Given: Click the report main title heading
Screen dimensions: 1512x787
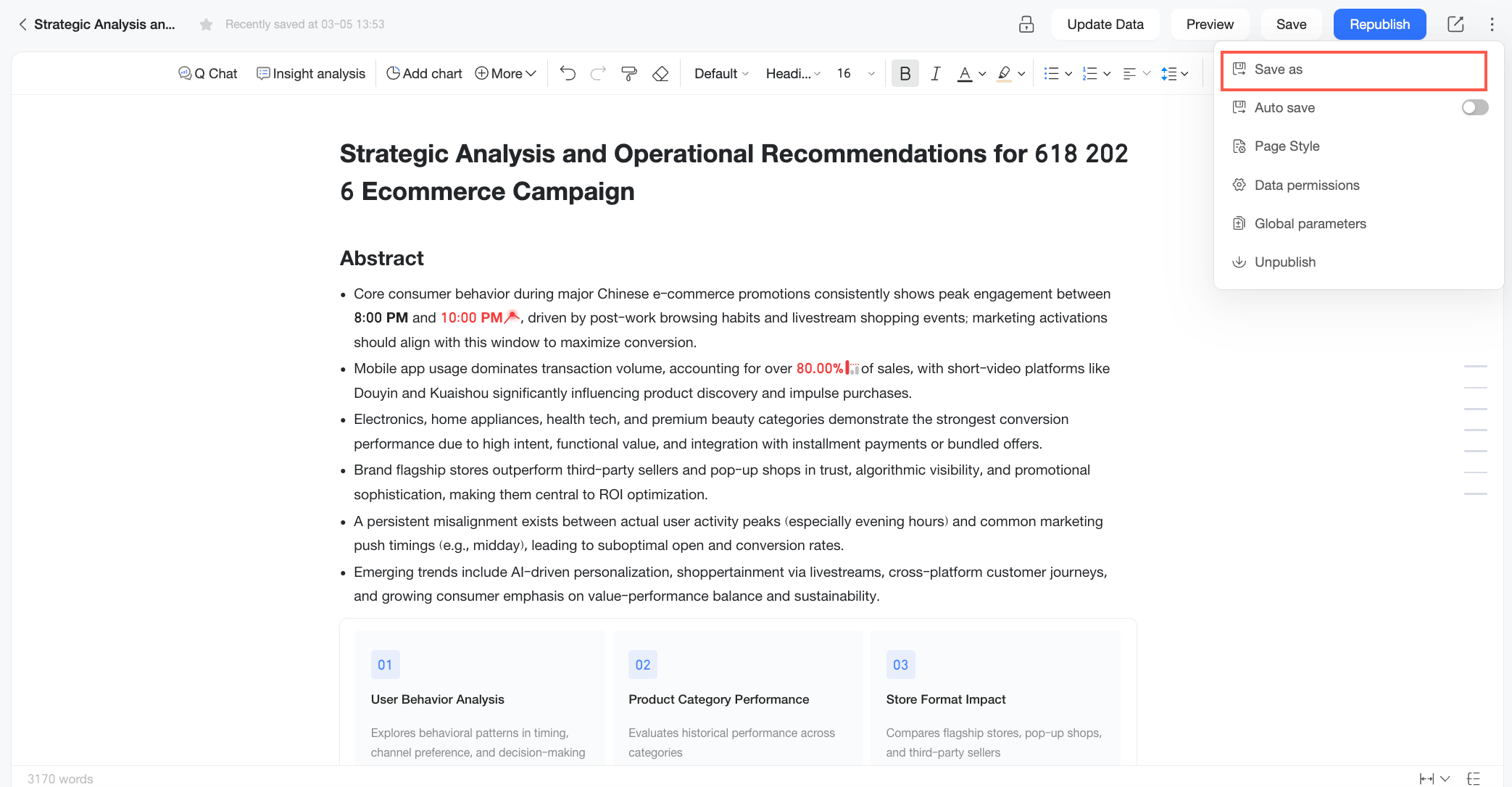Looking at the screenshot, I should point(734,172).
